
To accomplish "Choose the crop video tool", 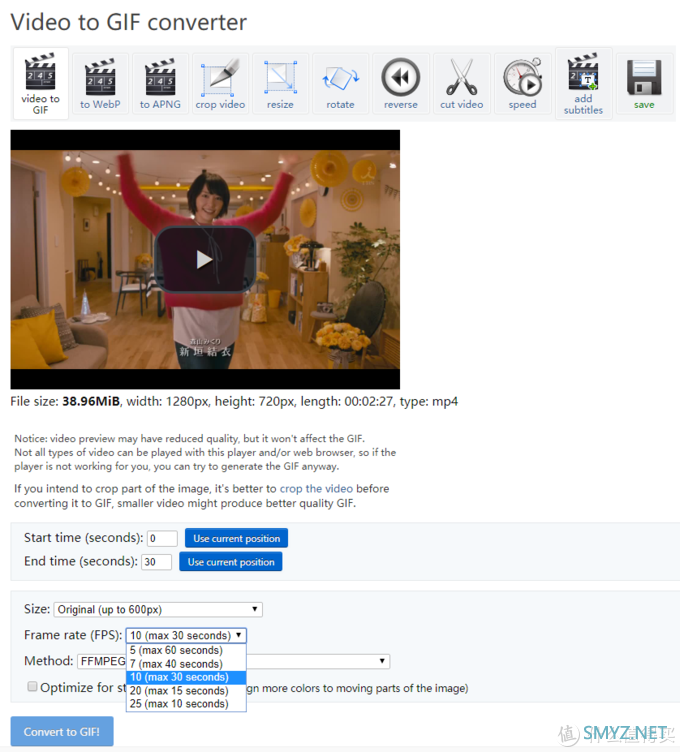I will pyautogui.click(x=220, y=83).
